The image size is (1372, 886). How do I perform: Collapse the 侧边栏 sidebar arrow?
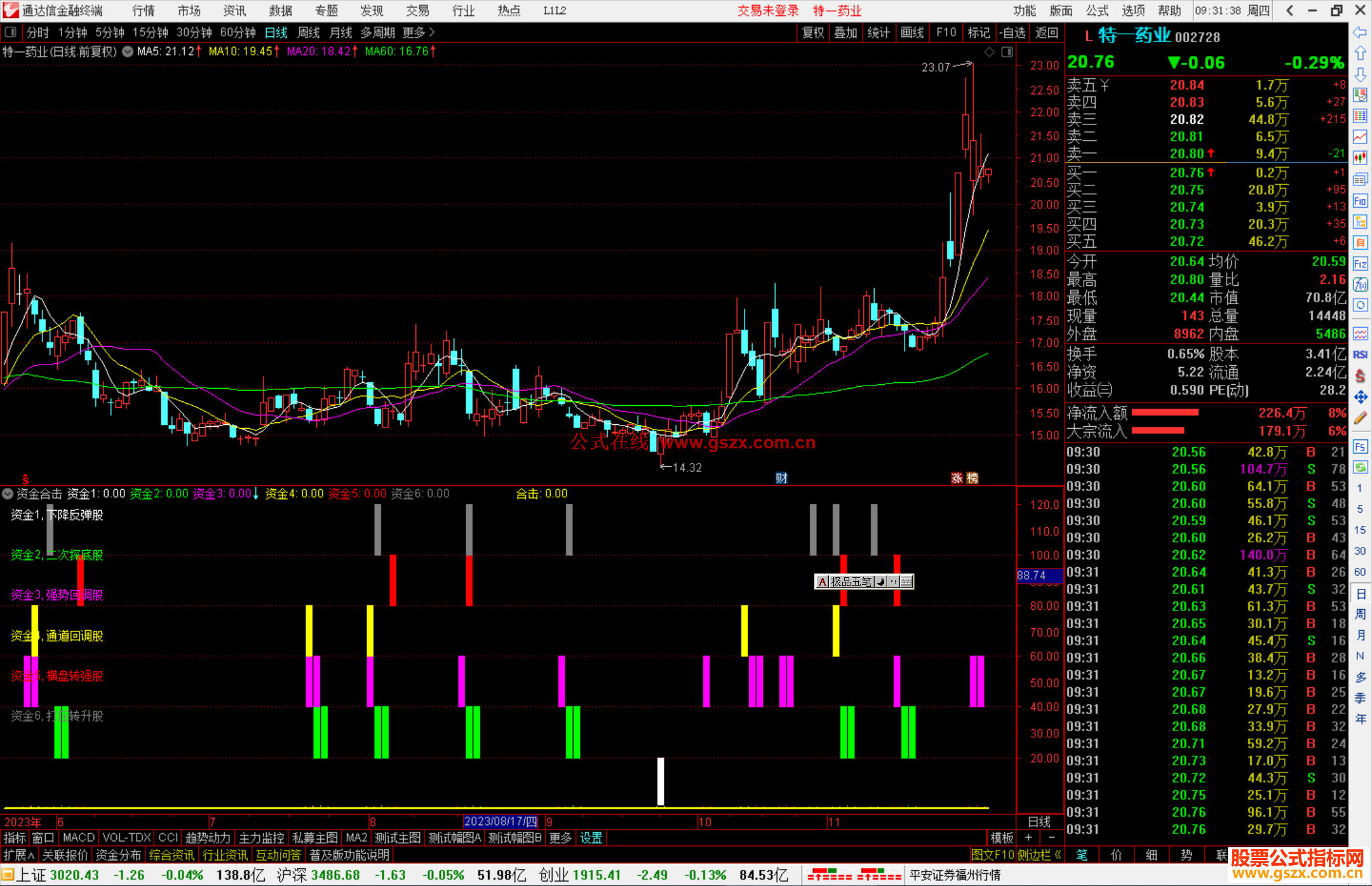[x=1058, y=855]
